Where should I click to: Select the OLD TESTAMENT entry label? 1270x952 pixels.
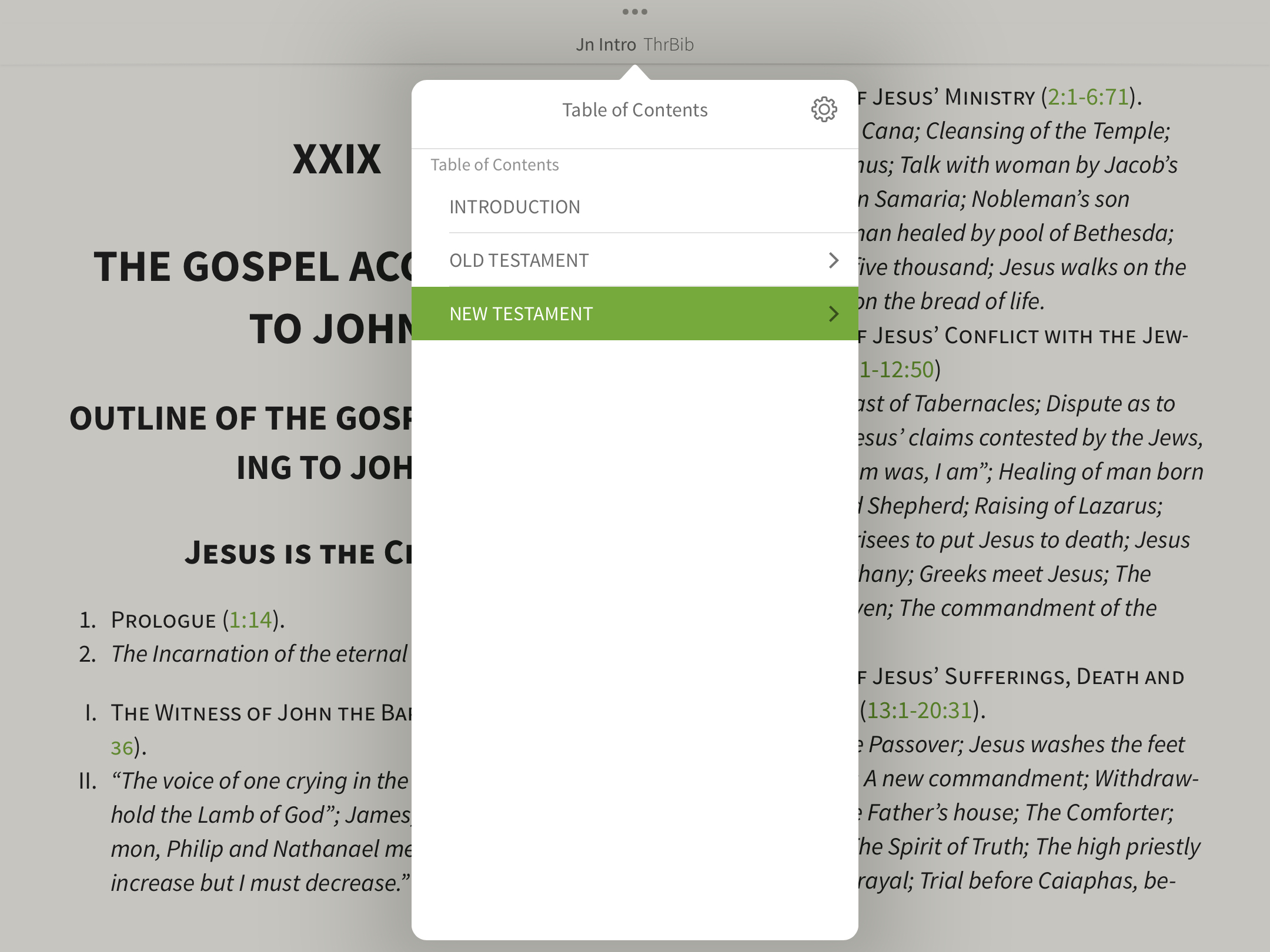pos(519,260)
